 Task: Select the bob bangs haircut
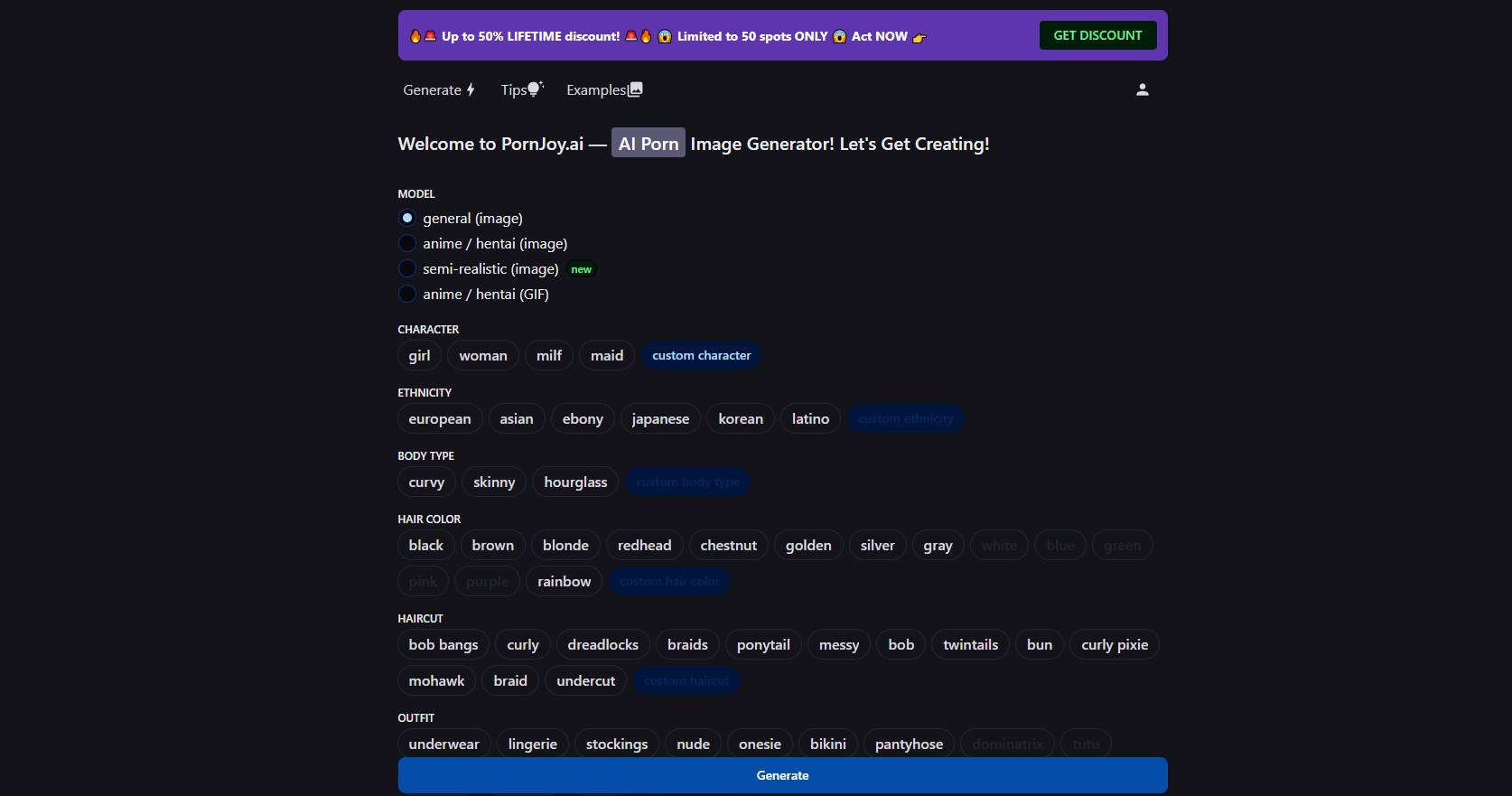tap(443, 644)
